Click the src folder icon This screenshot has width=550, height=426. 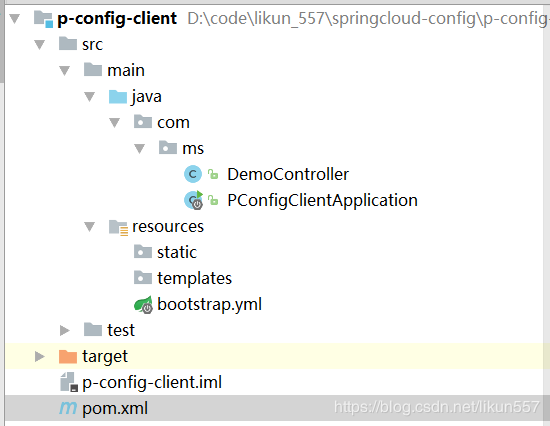pos(68,44)
